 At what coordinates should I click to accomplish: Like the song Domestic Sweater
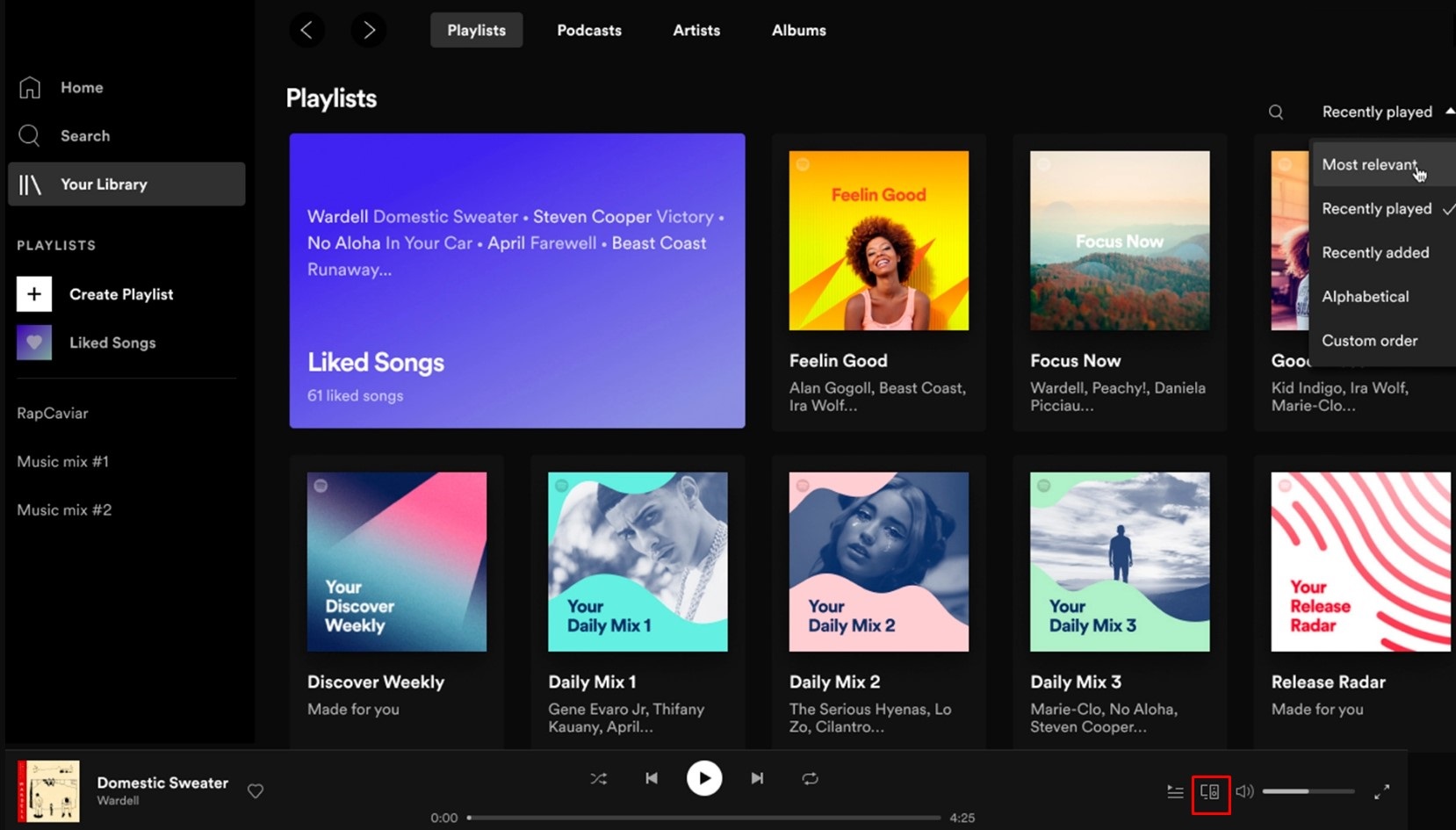255,791
